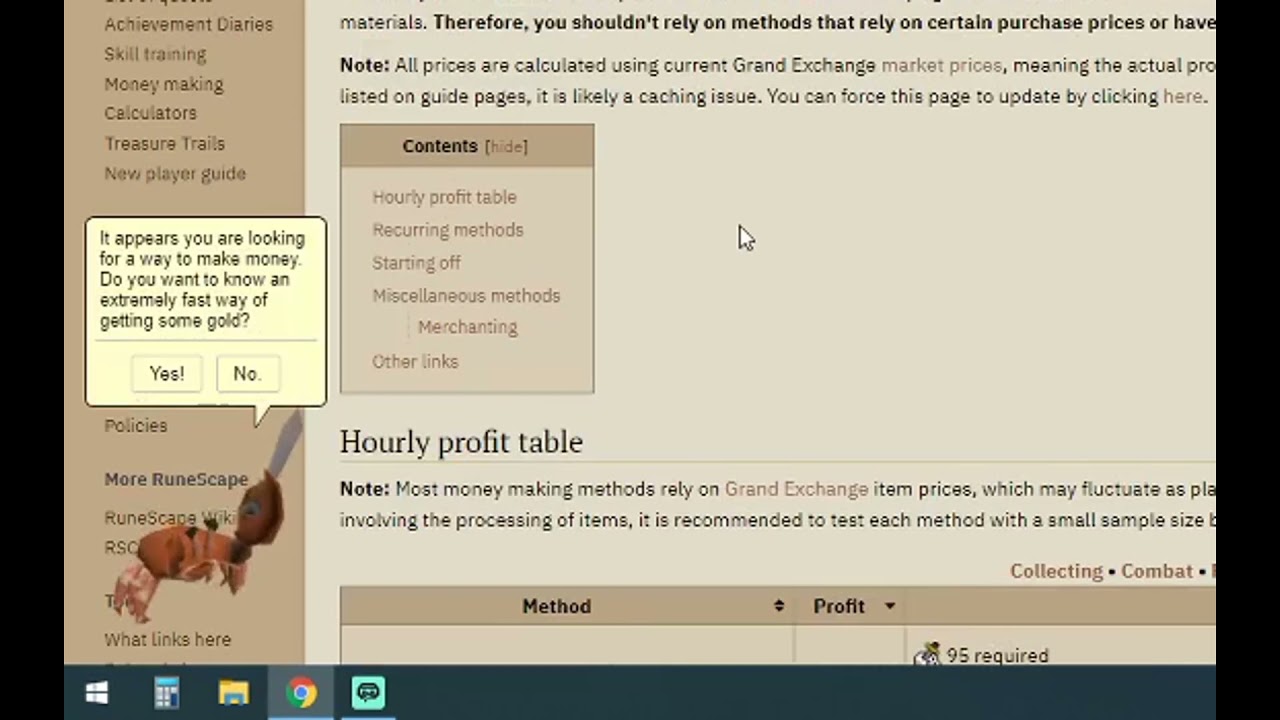Screen dimensions: 1280x720
Task: Switch to Google Chrome in the taskbar
Action: point(301,693)
